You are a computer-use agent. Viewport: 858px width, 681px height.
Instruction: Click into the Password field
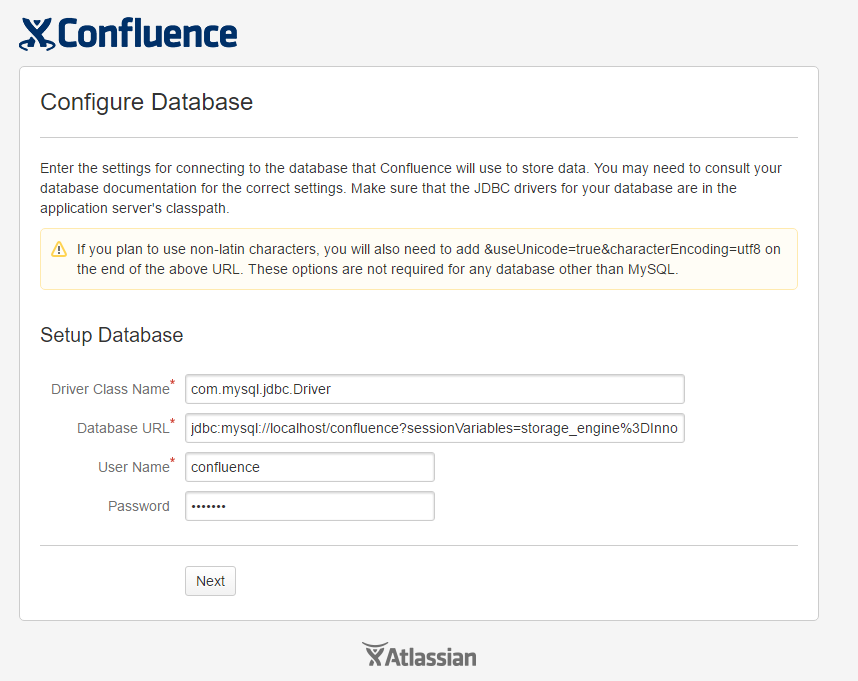[310, 506]
